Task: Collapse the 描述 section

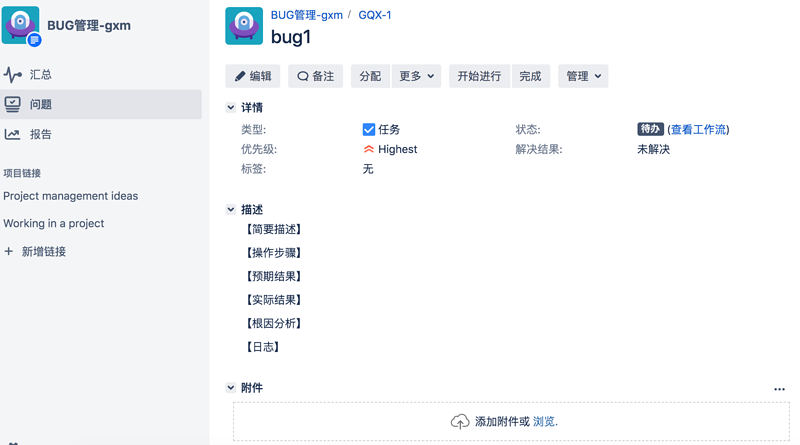Action: pyautogui.click(x=231, y=209)
